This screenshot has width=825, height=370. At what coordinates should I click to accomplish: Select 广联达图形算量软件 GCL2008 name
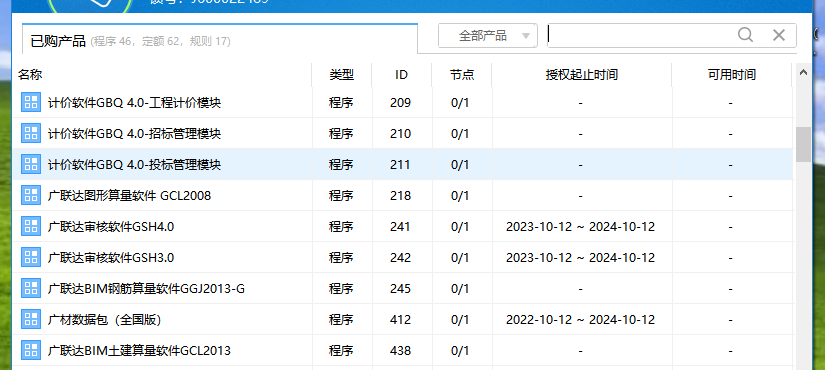(129, 196)
